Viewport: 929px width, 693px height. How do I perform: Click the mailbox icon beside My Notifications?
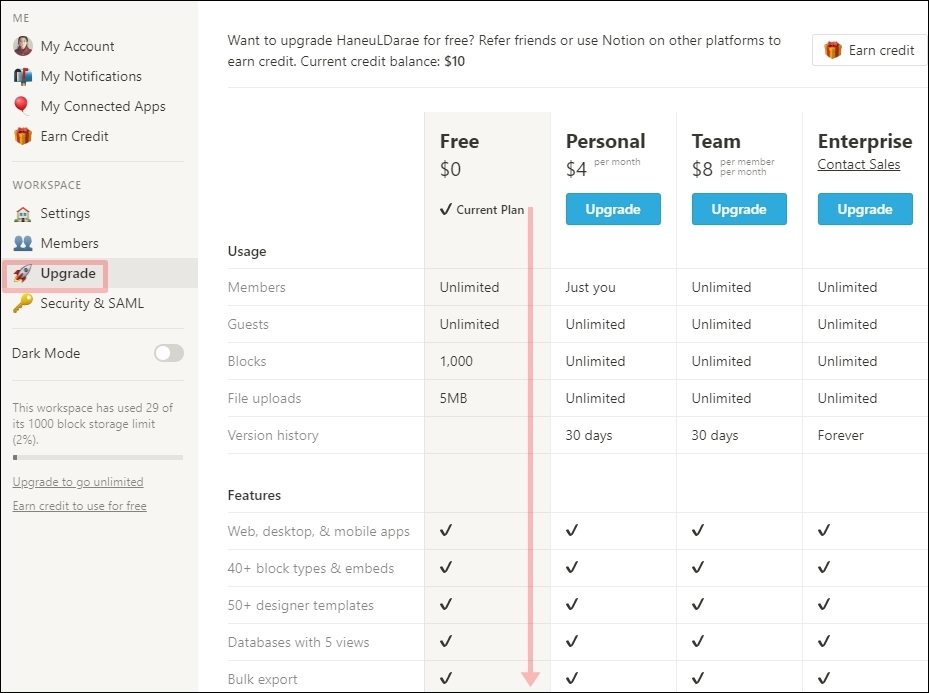point(23,76)
